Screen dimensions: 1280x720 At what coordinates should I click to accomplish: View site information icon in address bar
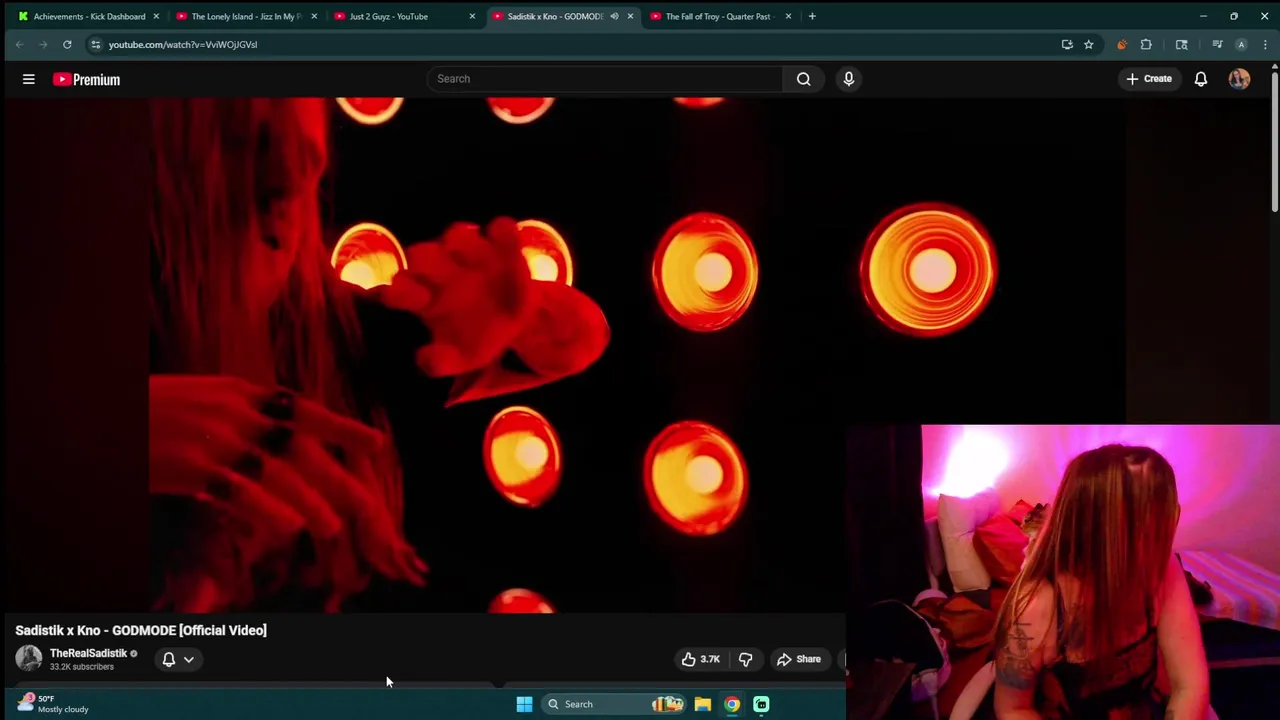click(x=95, y=44)
